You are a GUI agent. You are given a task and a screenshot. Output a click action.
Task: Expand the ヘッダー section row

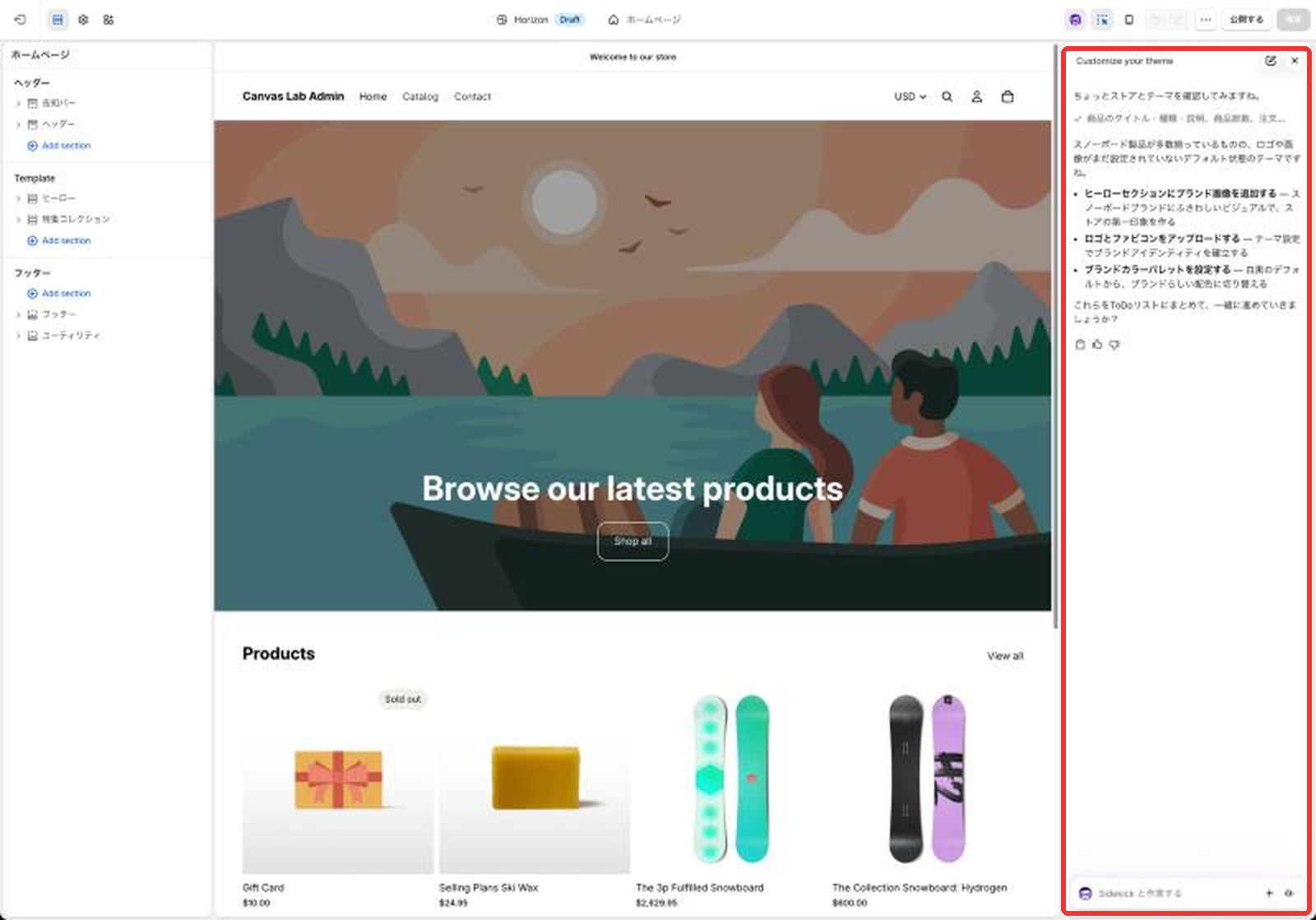[18, 124]
